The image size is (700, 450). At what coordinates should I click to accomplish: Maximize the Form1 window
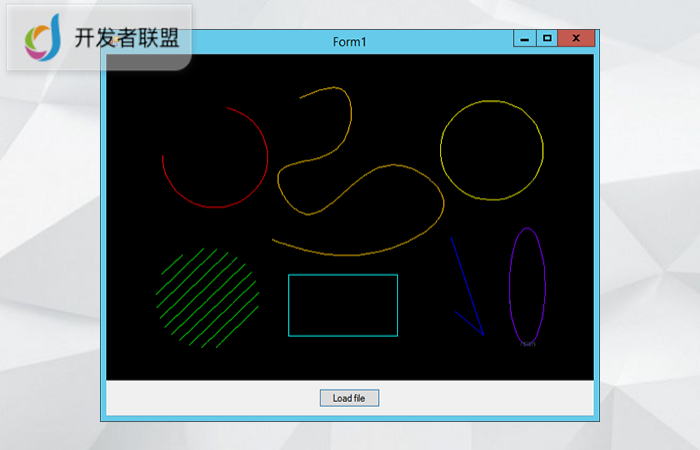click(x=547, y=39)
